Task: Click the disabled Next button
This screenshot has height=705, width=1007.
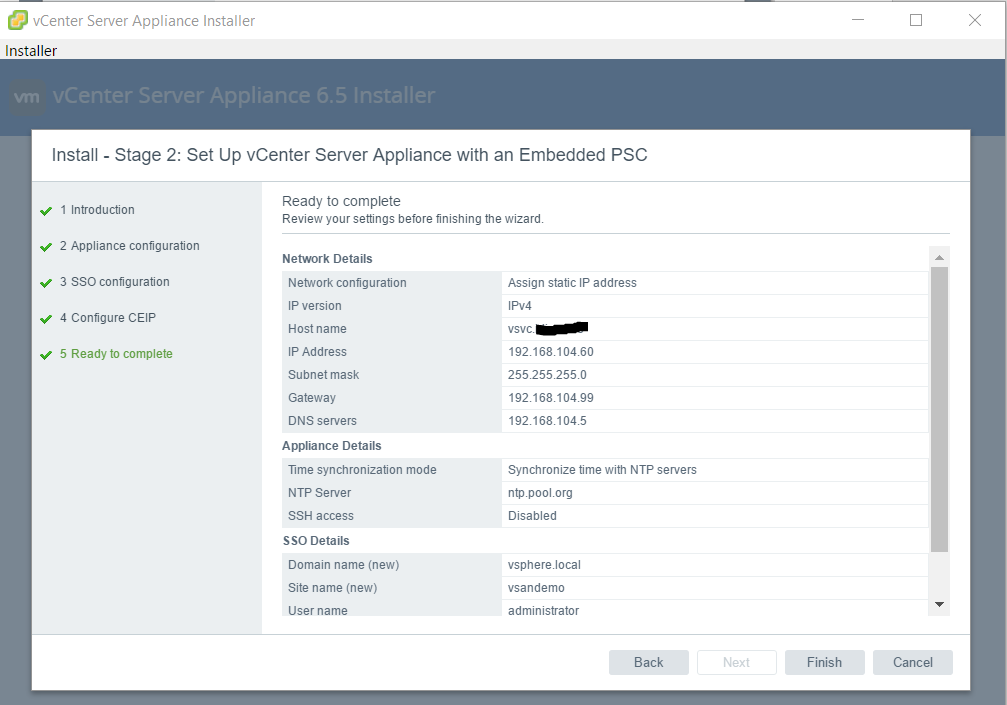Action: (x=737, y=663)
